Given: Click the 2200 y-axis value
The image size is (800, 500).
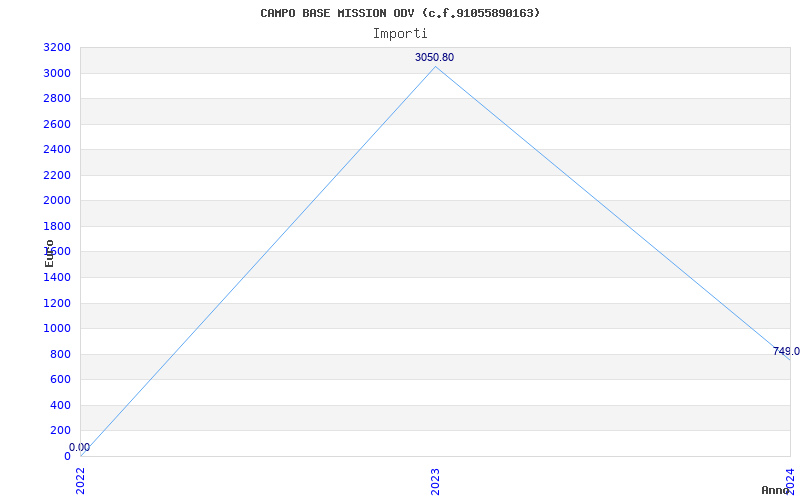Looking at the screenshot, I should point(57,176).
